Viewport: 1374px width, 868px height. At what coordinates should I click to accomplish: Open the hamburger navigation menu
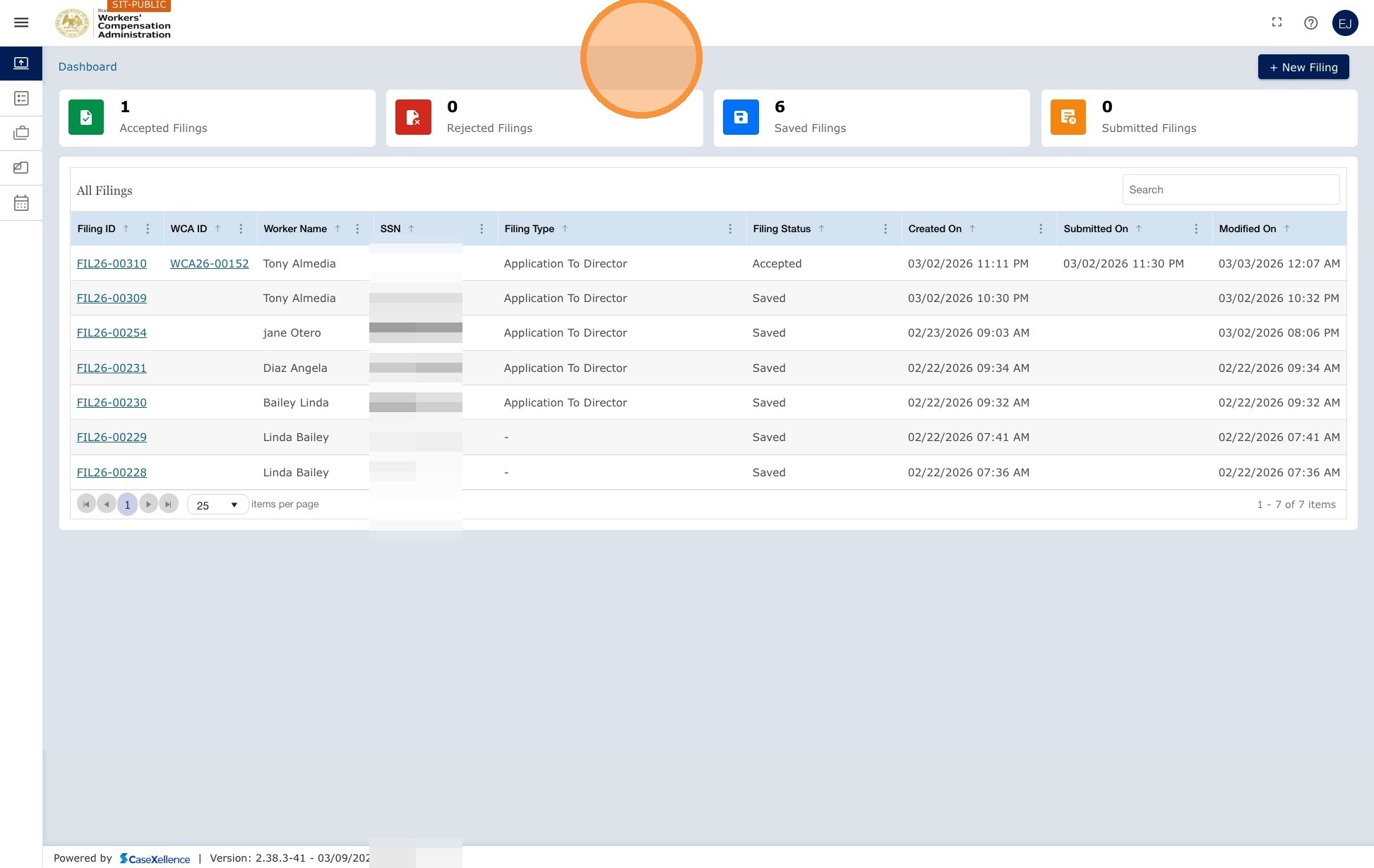pyautogui.click(x=21, y=23)
